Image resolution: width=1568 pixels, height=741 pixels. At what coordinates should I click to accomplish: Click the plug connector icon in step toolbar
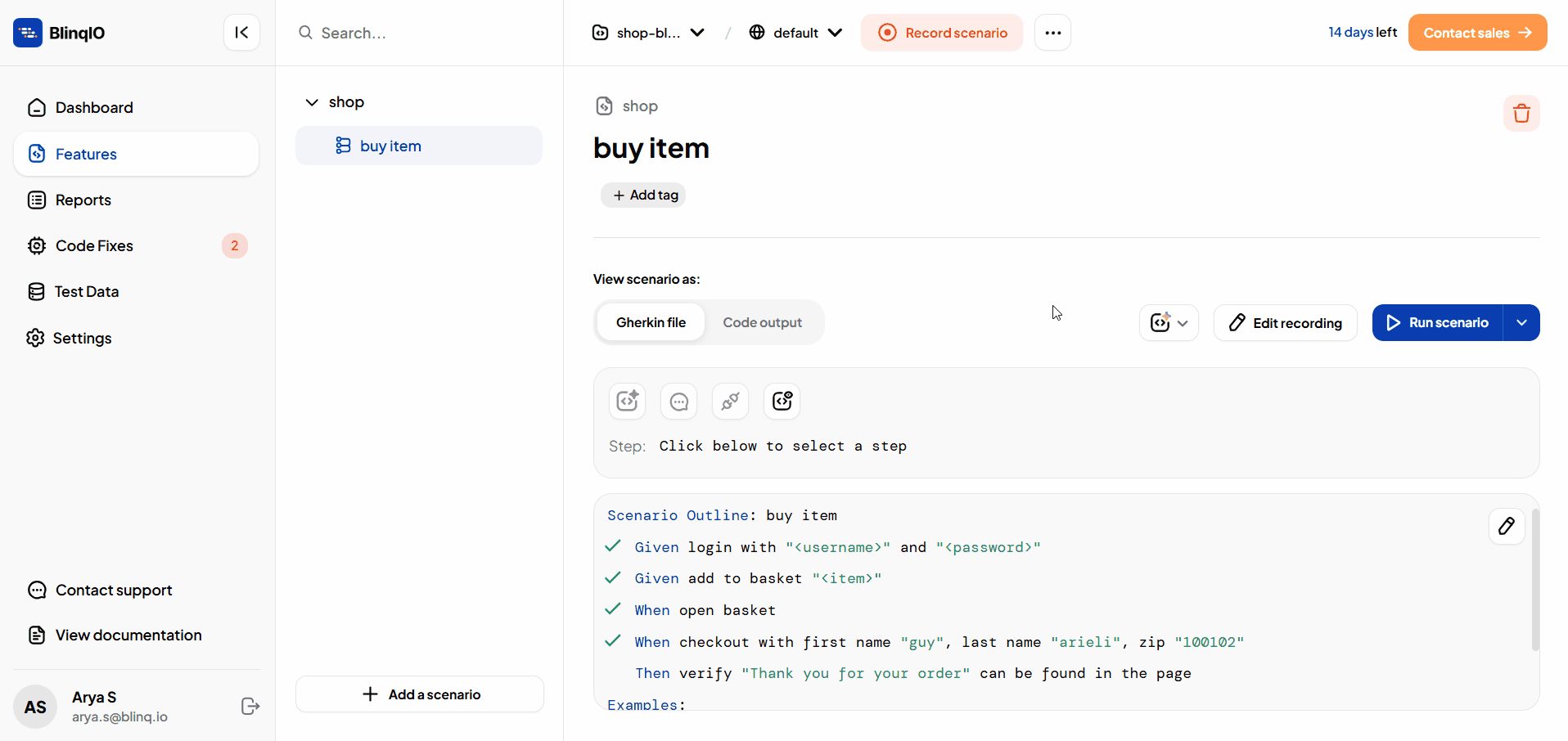click(731, 401)
